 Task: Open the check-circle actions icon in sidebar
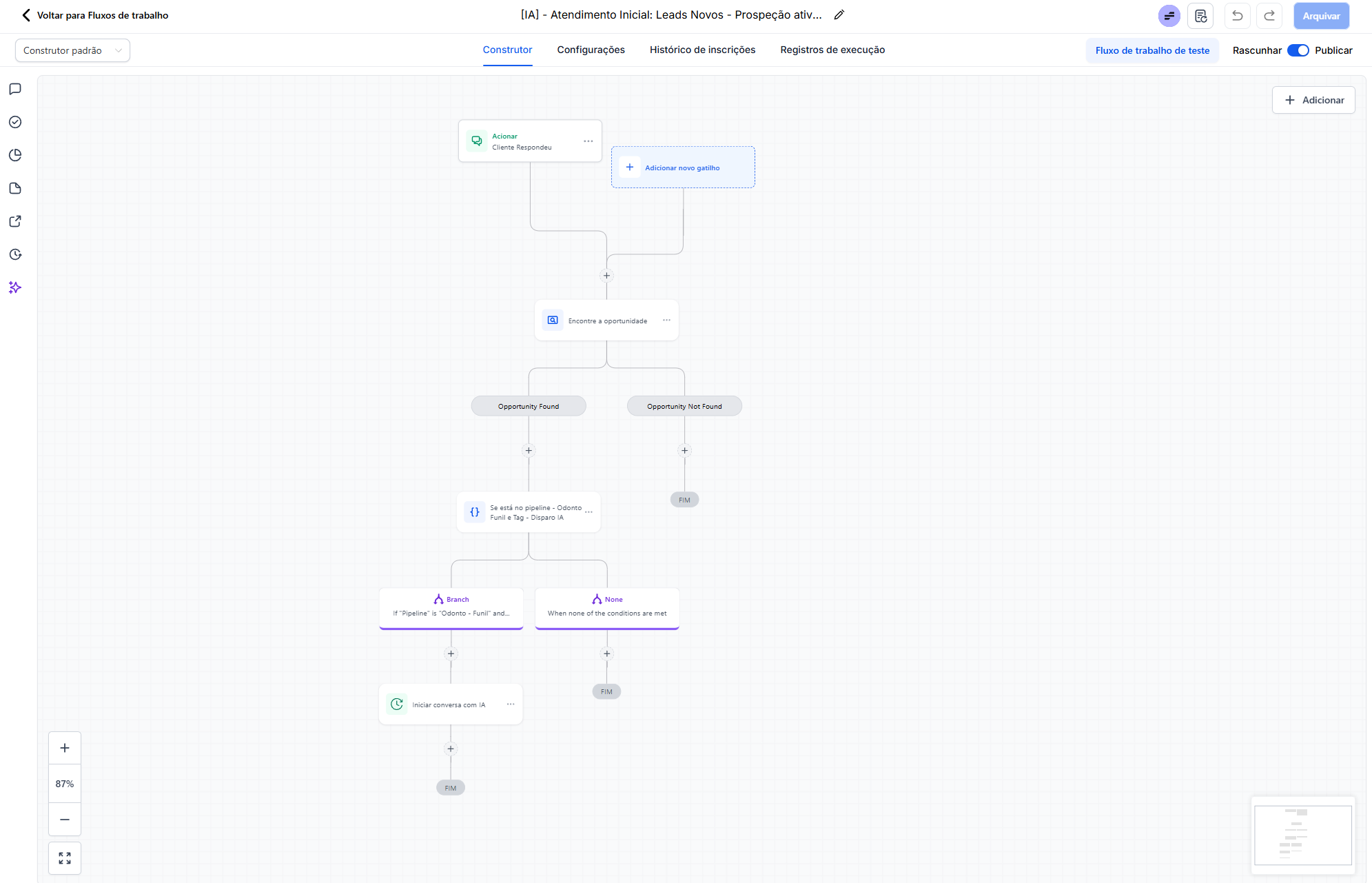coord(14,122)
